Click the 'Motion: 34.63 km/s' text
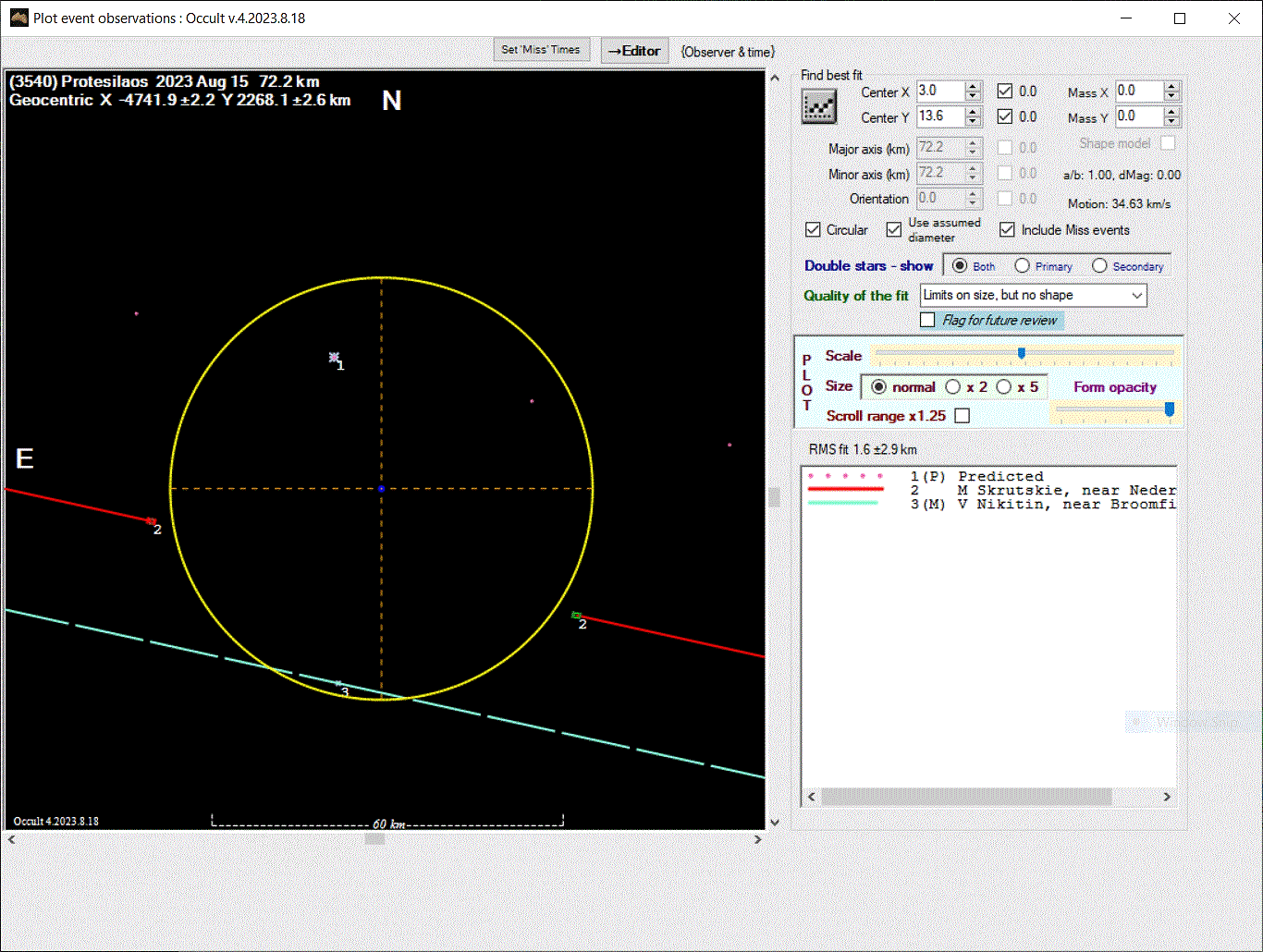1263x952 pixels. (1119, 203)
